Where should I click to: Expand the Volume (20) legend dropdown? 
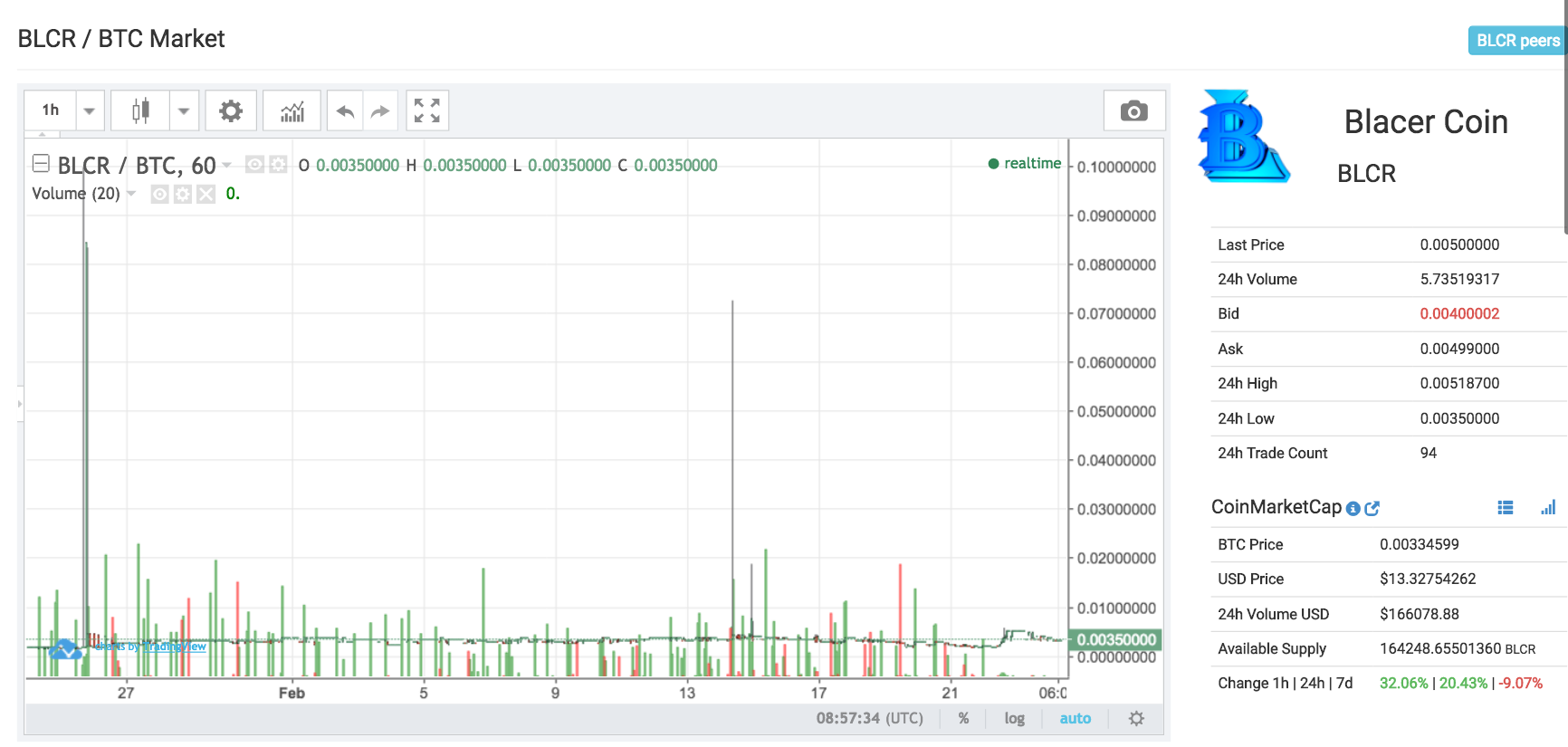pos(131,194)
